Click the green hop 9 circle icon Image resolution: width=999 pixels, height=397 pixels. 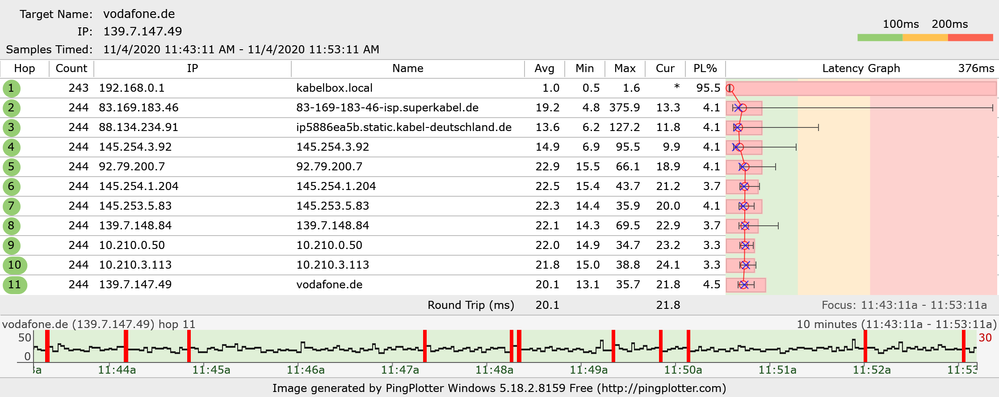[11, 245]
